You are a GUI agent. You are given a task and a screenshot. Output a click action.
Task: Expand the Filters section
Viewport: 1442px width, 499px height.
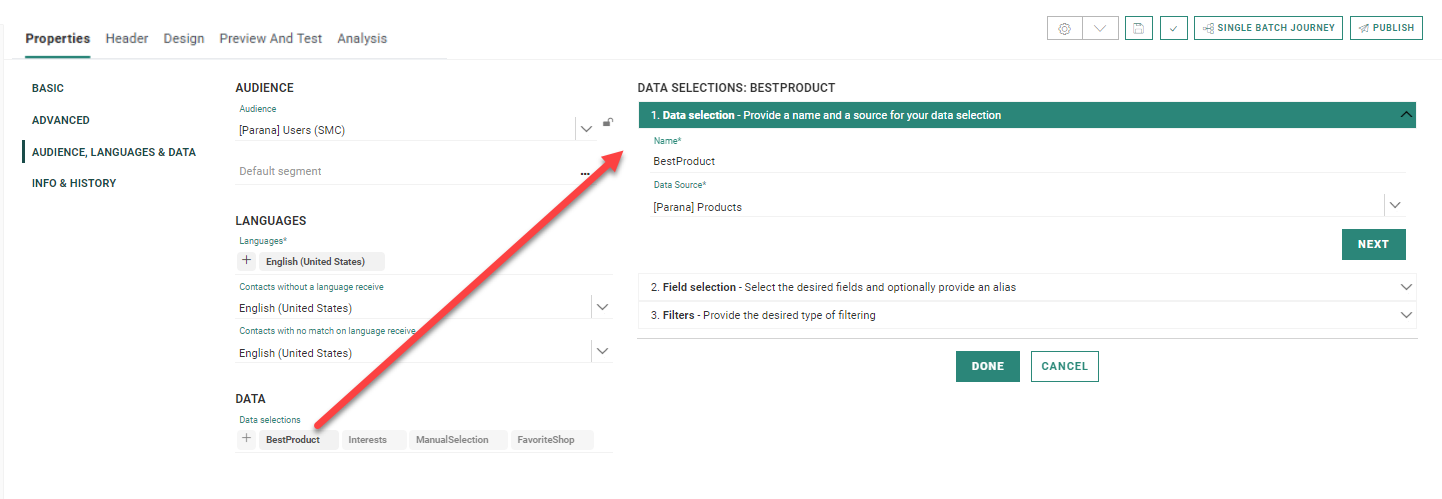click(x=1407, y=315)
